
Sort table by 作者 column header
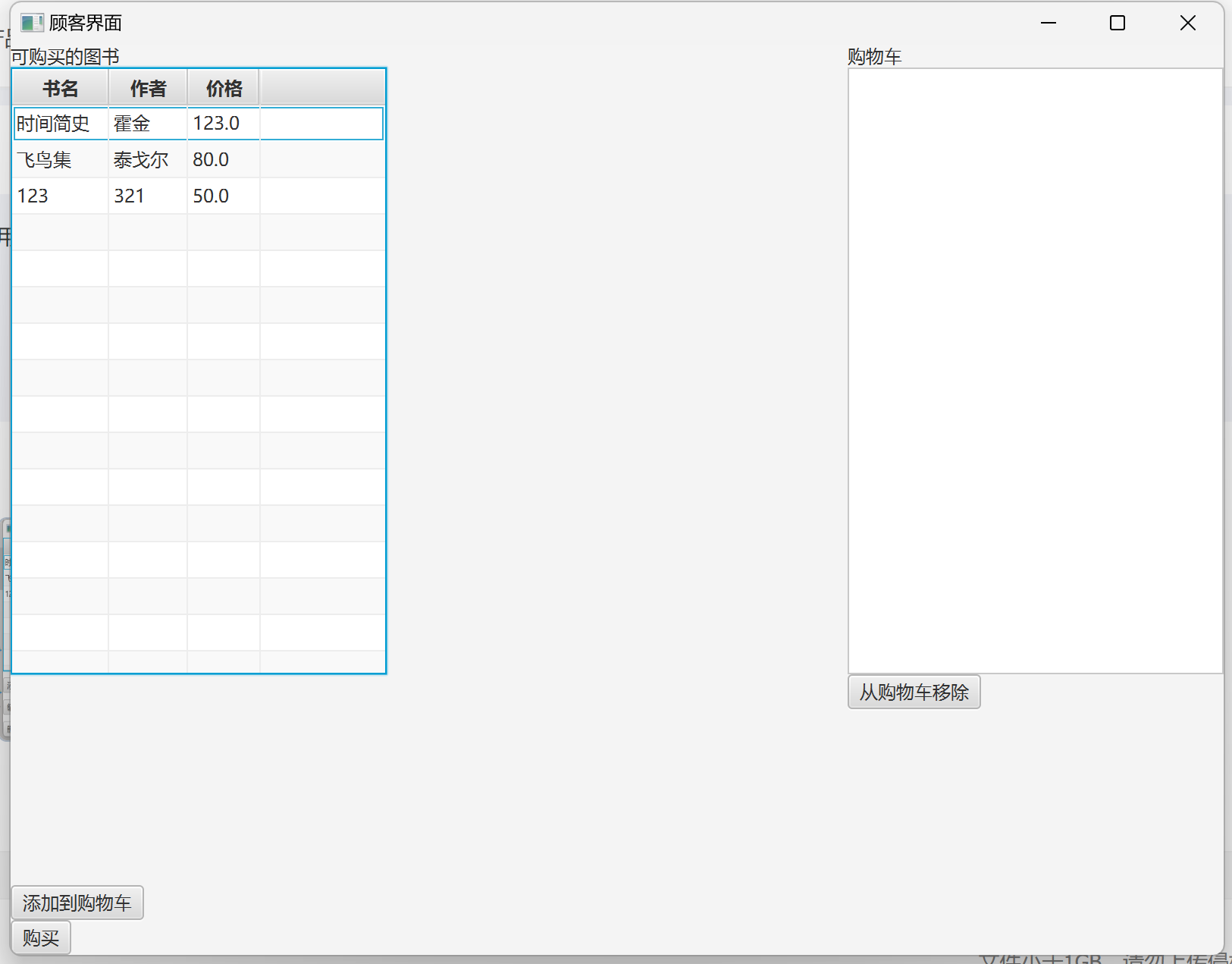pos(148,89)
